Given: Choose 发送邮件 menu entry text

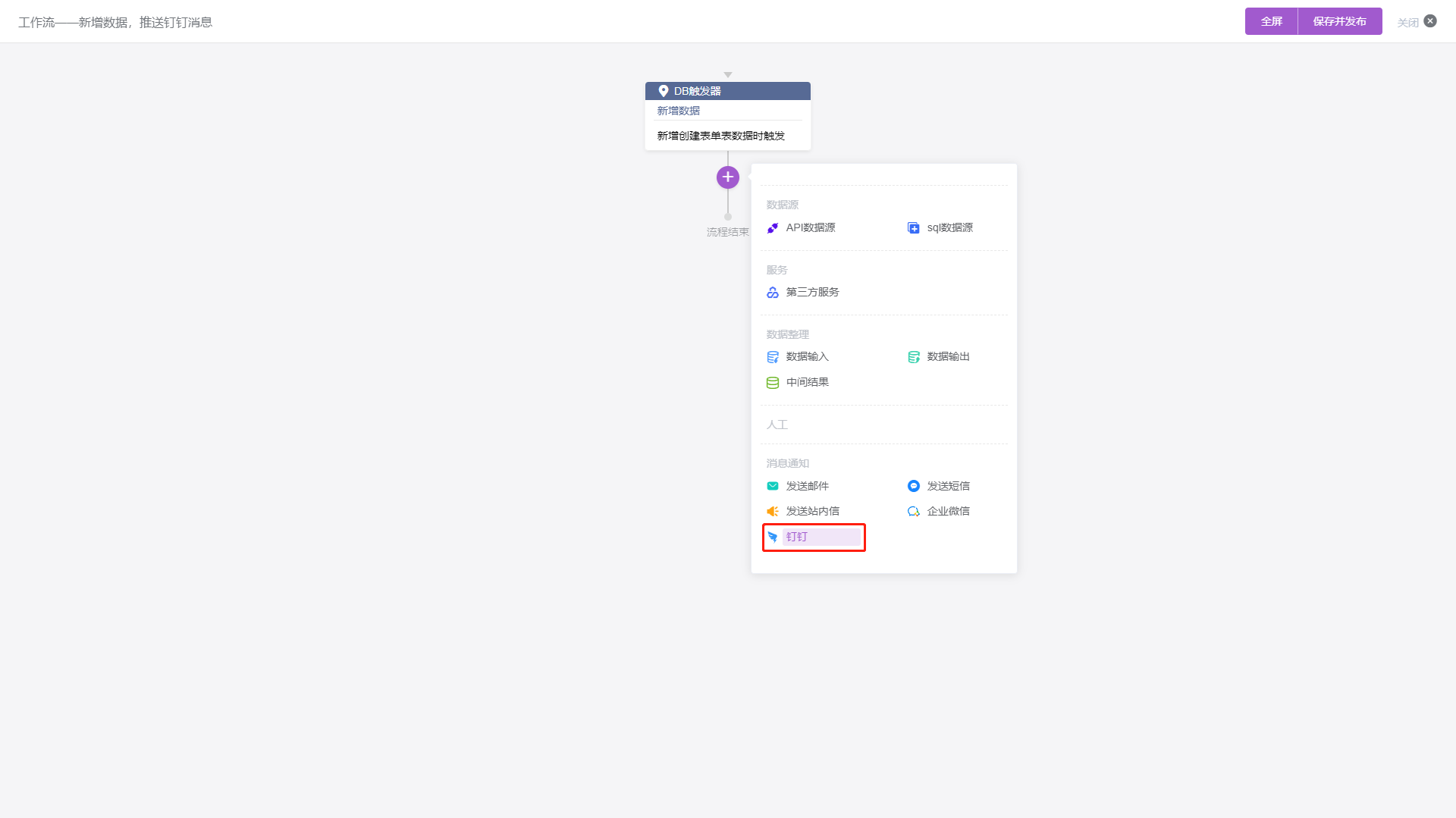Looking at the screenshot, I should [x=807, y=486].
